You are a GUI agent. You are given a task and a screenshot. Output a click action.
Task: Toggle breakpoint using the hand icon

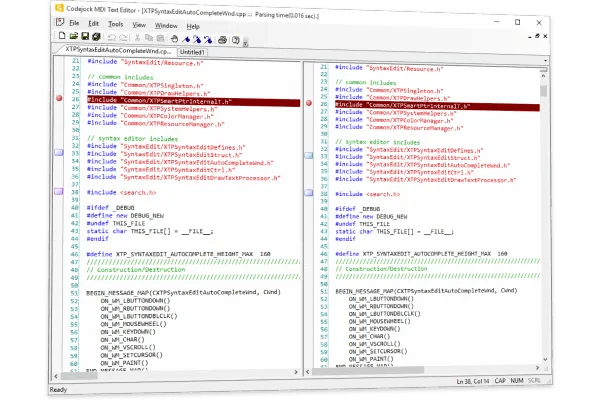click(x=174, y=39)
